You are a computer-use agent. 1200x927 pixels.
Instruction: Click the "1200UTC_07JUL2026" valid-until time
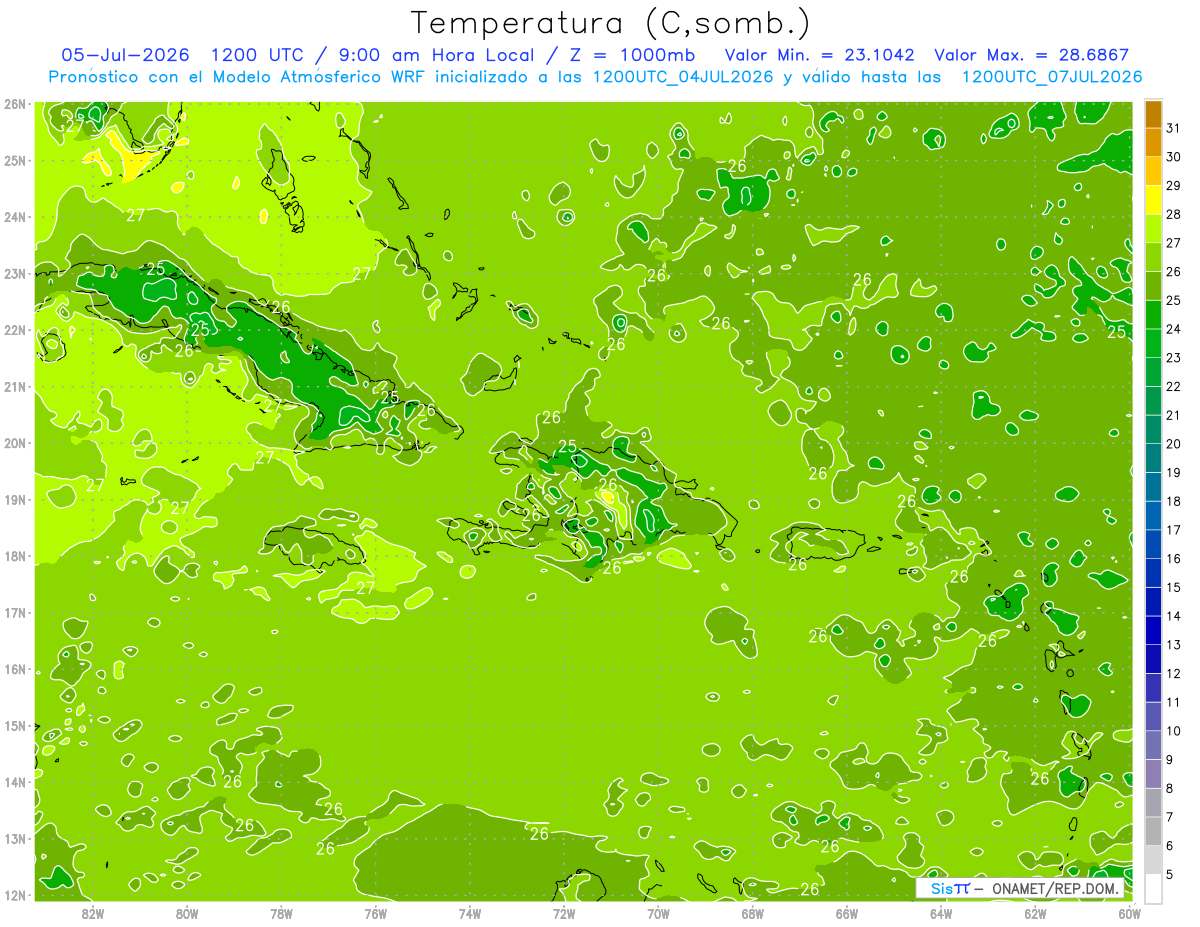tap(1051, 77)
